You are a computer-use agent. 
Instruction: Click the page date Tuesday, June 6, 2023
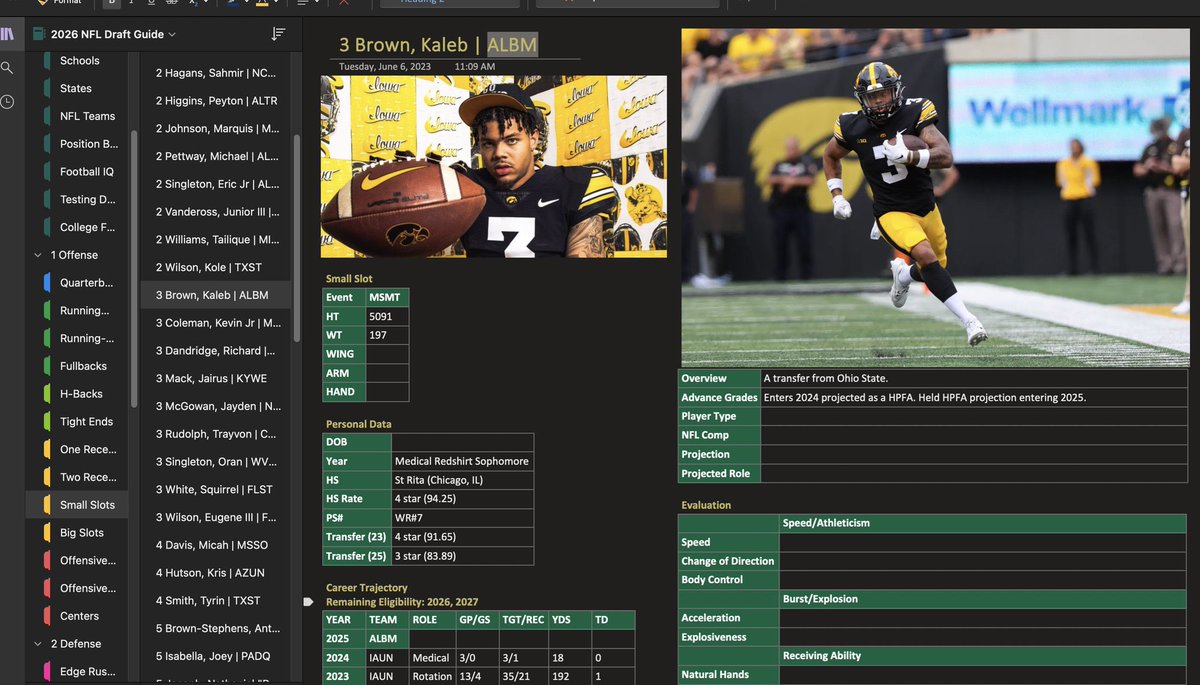[385, 67]
